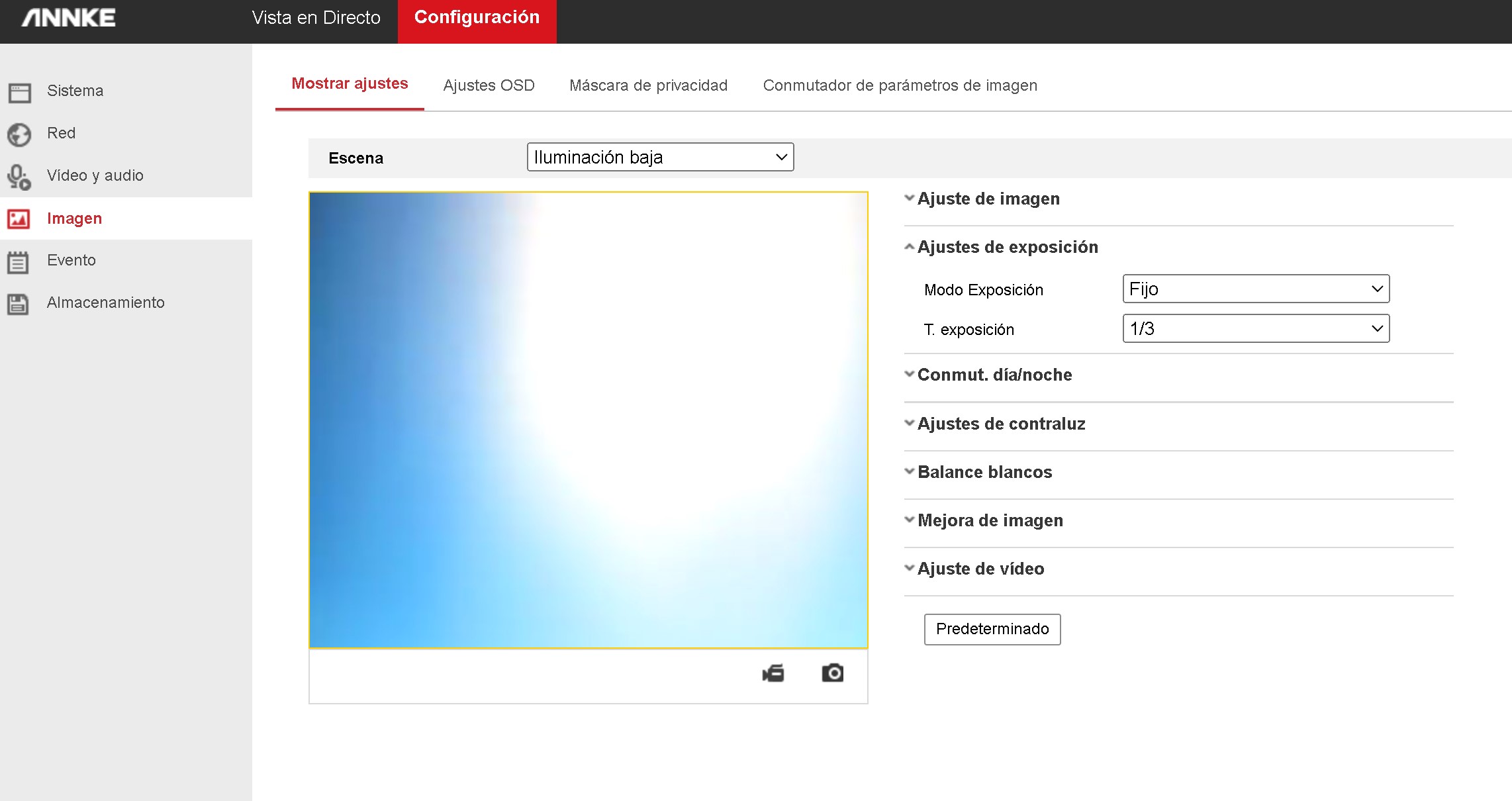Image resolution: width=1512 pixels, height=801 pixels.
Task: Open the Vista en Directo tab
Action: pos(316,18)
